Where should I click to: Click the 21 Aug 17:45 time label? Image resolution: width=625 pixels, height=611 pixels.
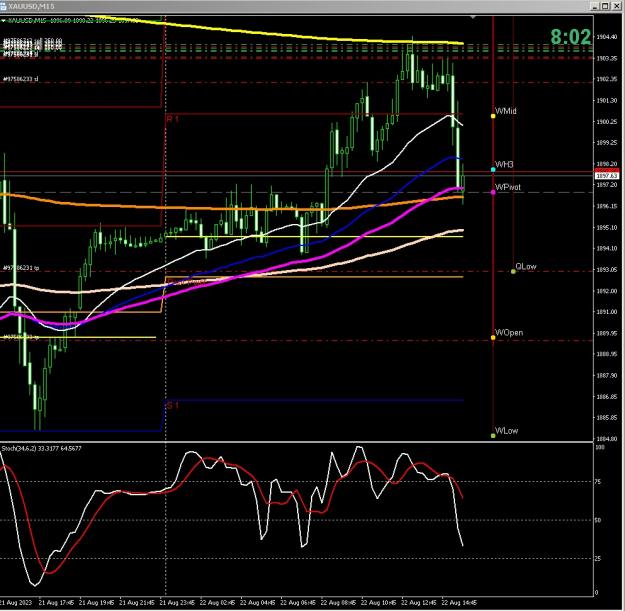[x=56, y=603]
